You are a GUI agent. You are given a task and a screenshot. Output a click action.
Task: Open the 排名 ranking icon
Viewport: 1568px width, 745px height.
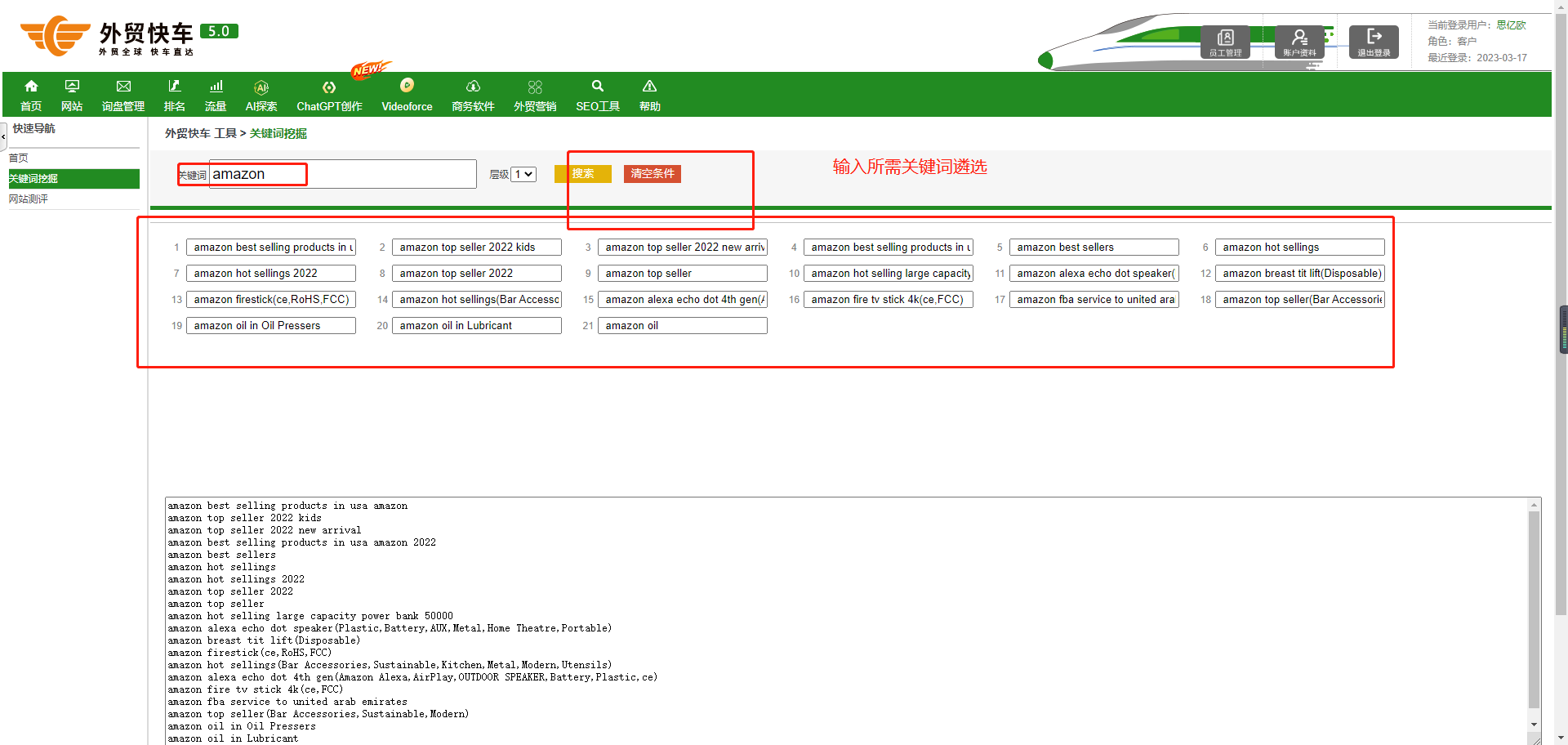coord(174,86)
